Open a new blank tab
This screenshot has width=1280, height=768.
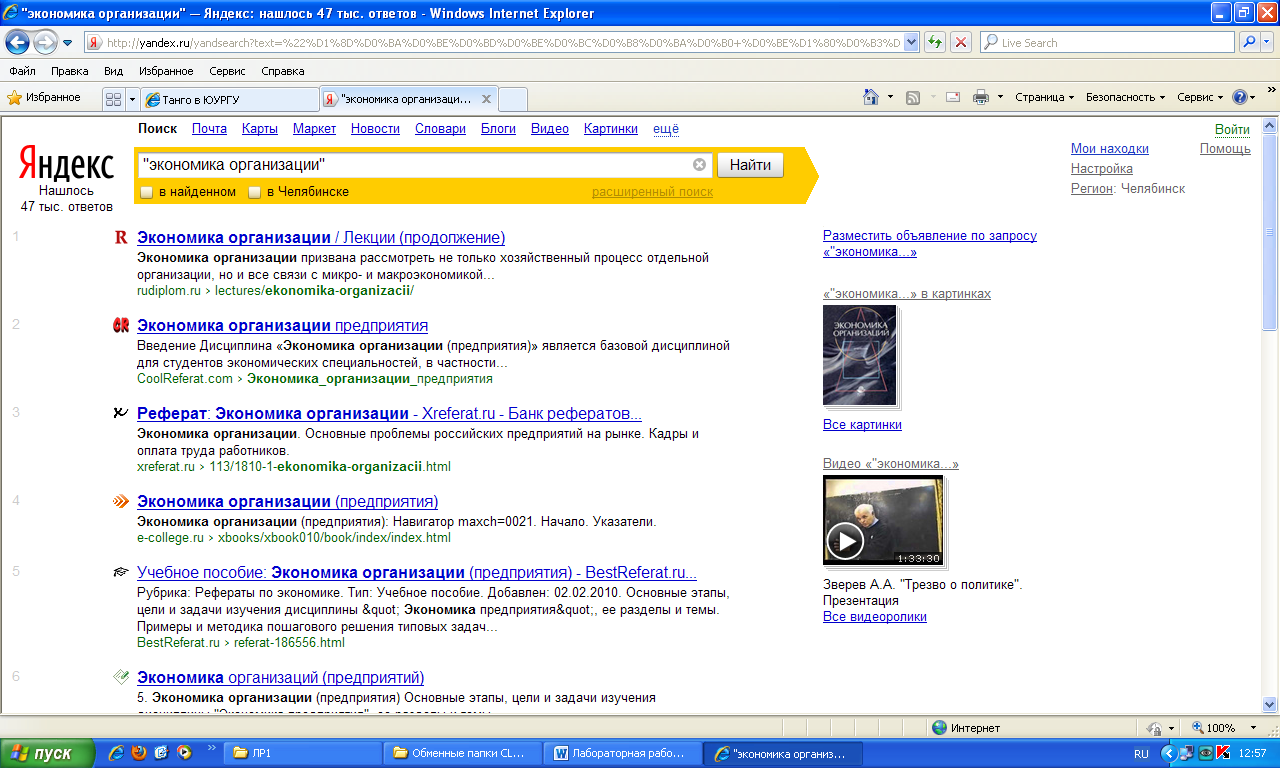pyautogui.click(x=512, y=99)
